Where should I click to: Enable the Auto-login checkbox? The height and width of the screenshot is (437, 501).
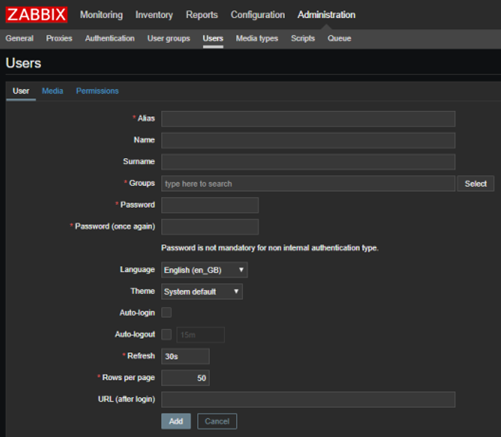[x=166, y=313]
